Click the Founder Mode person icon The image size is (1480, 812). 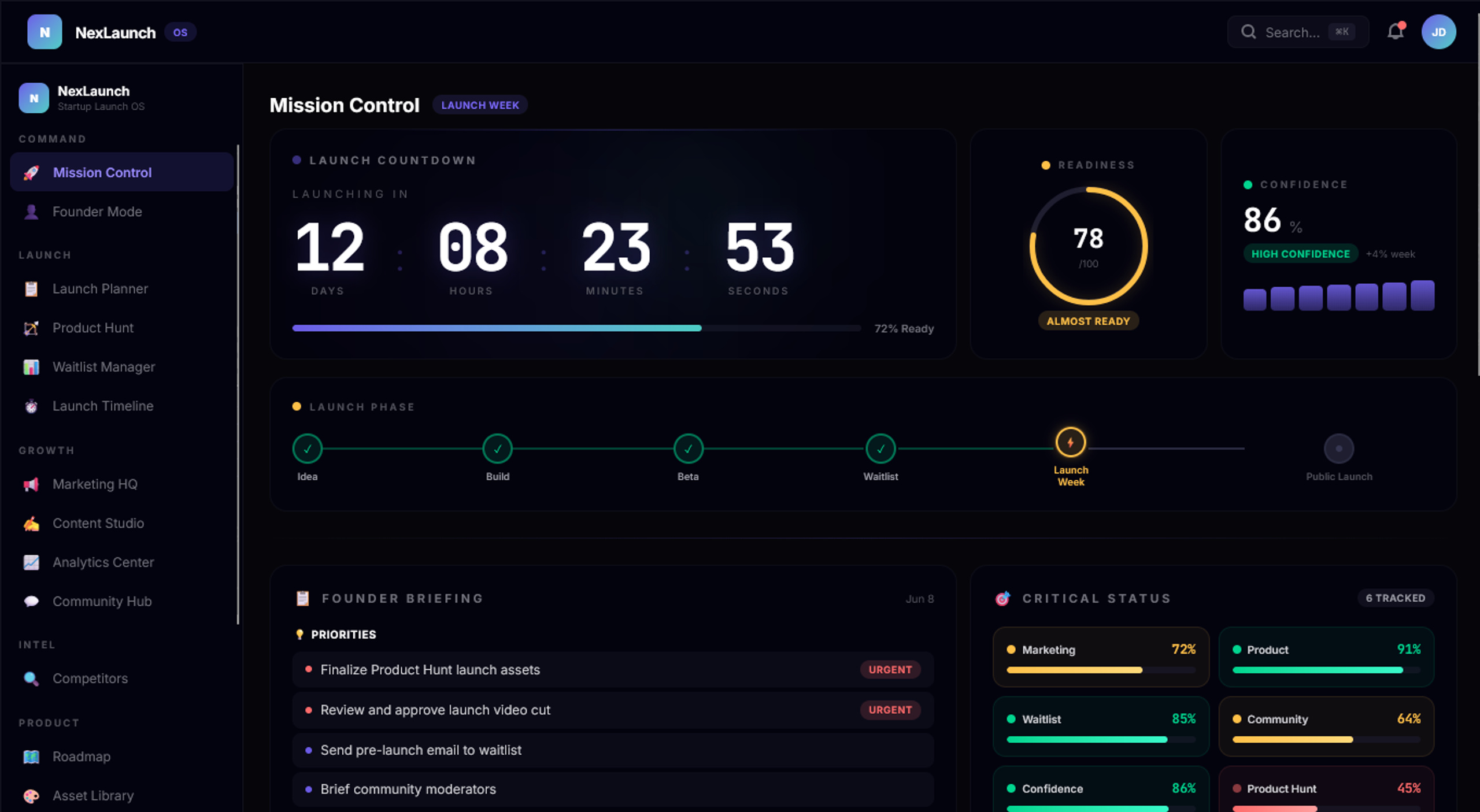point(31,212)
